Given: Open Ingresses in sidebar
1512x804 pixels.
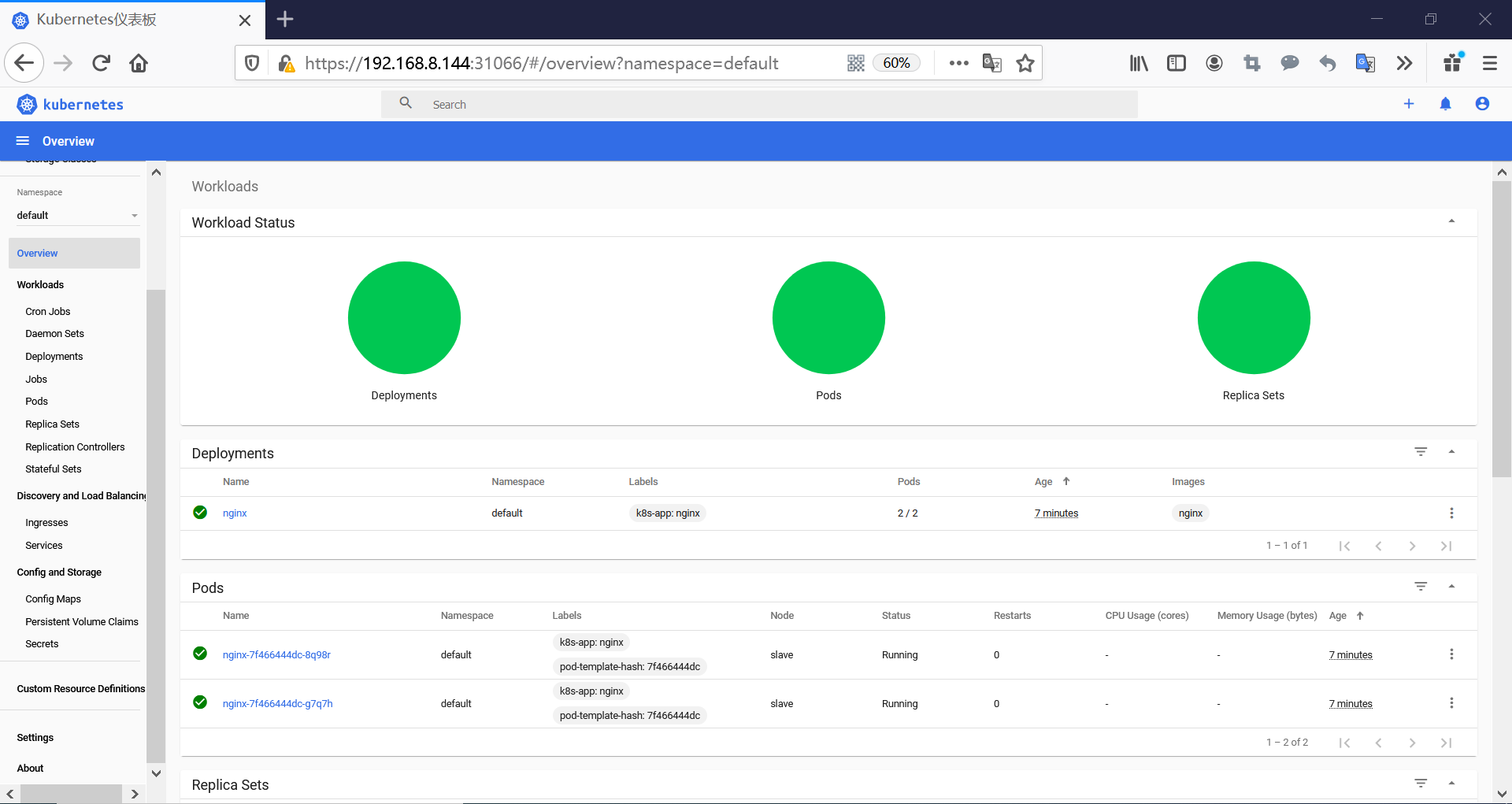Looking at the screenshot, I should coord(46,523).
